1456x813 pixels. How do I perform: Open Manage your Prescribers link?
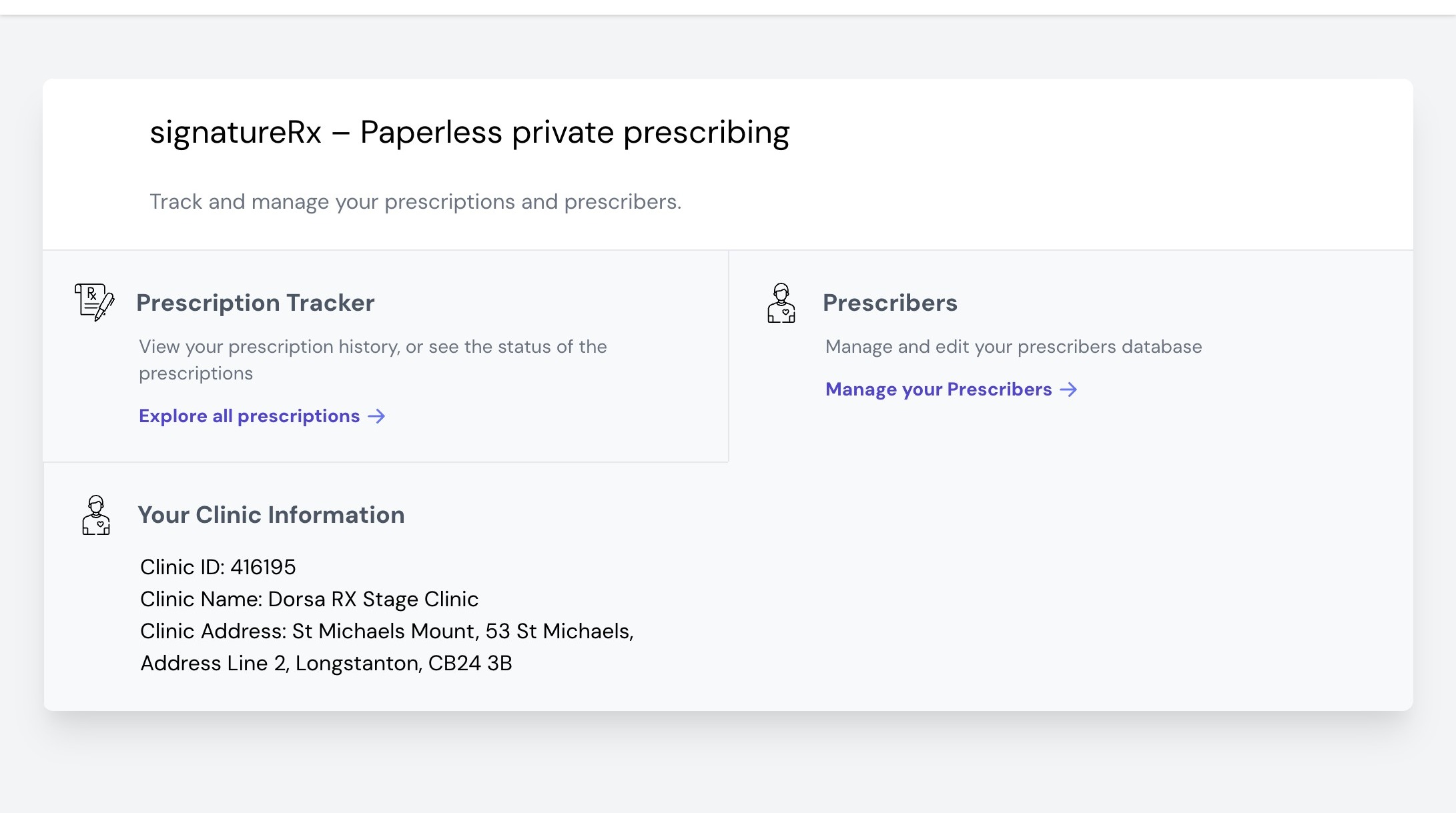coord(938,389)
